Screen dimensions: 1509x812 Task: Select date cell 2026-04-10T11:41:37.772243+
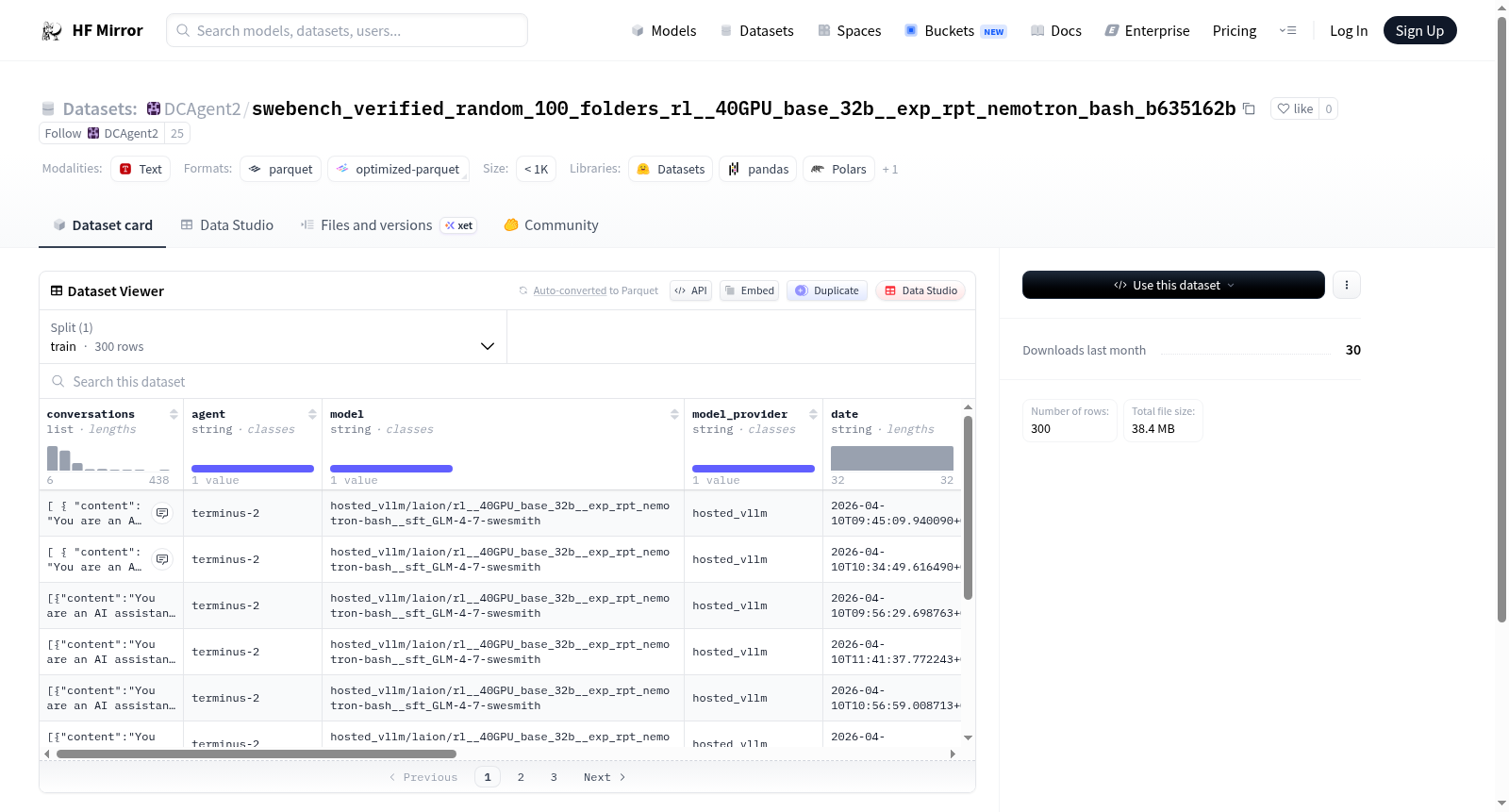tap(892, 652)
